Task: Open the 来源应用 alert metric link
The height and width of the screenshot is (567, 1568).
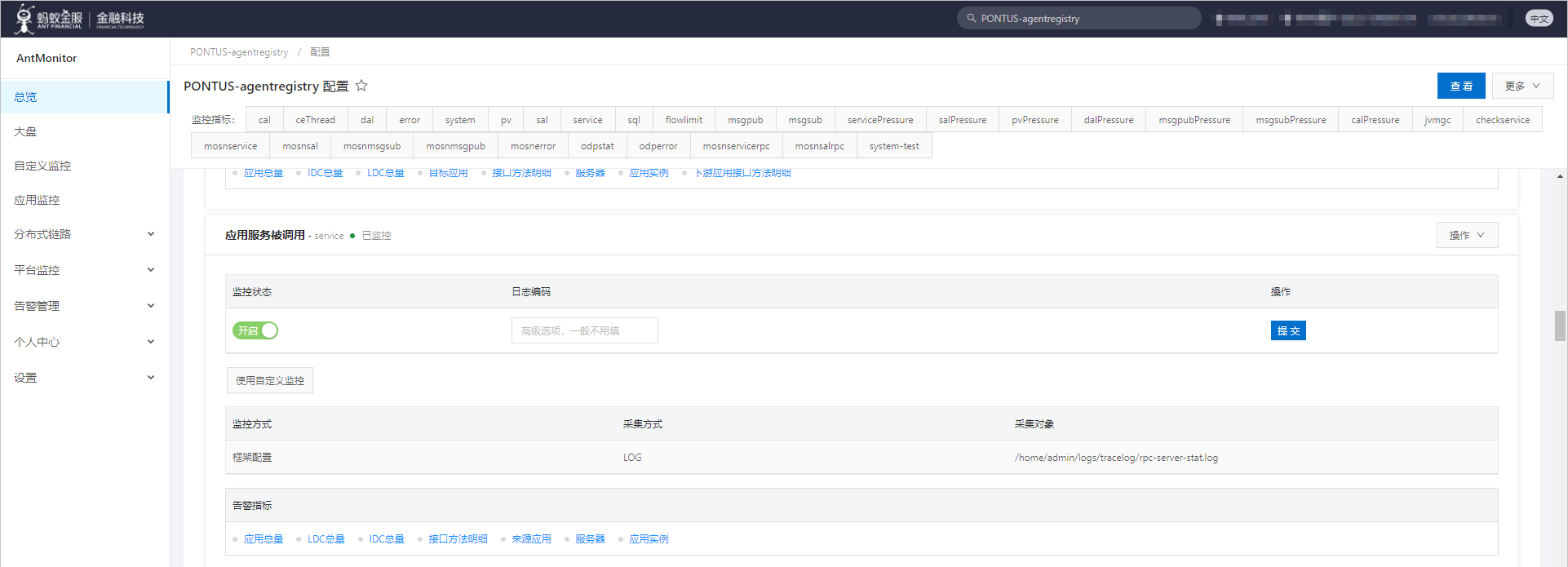Action: point(531,538)
